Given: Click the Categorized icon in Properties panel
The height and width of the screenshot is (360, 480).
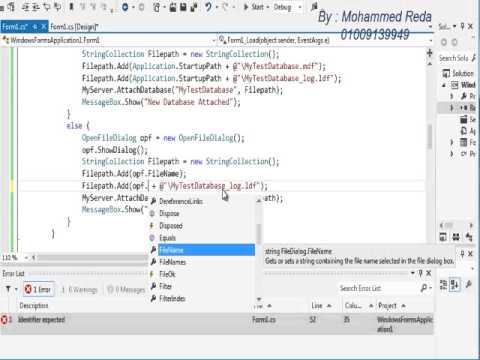Looking at the screenshot, I should tap(443, 285).
